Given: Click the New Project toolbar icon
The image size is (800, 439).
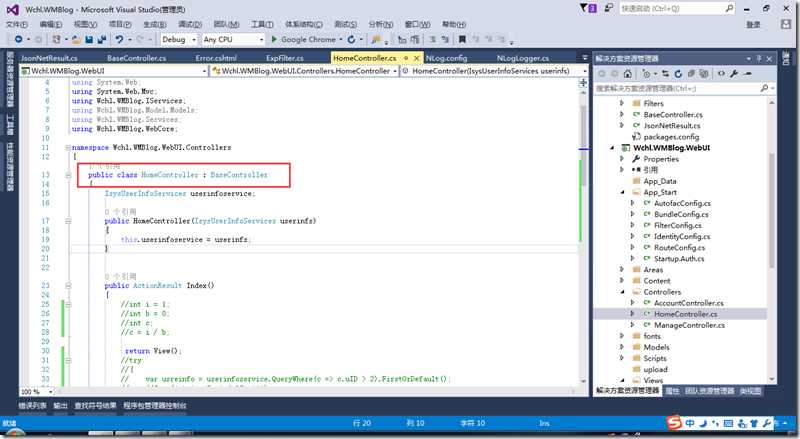Looking at the screenshot, I should 56,39.
